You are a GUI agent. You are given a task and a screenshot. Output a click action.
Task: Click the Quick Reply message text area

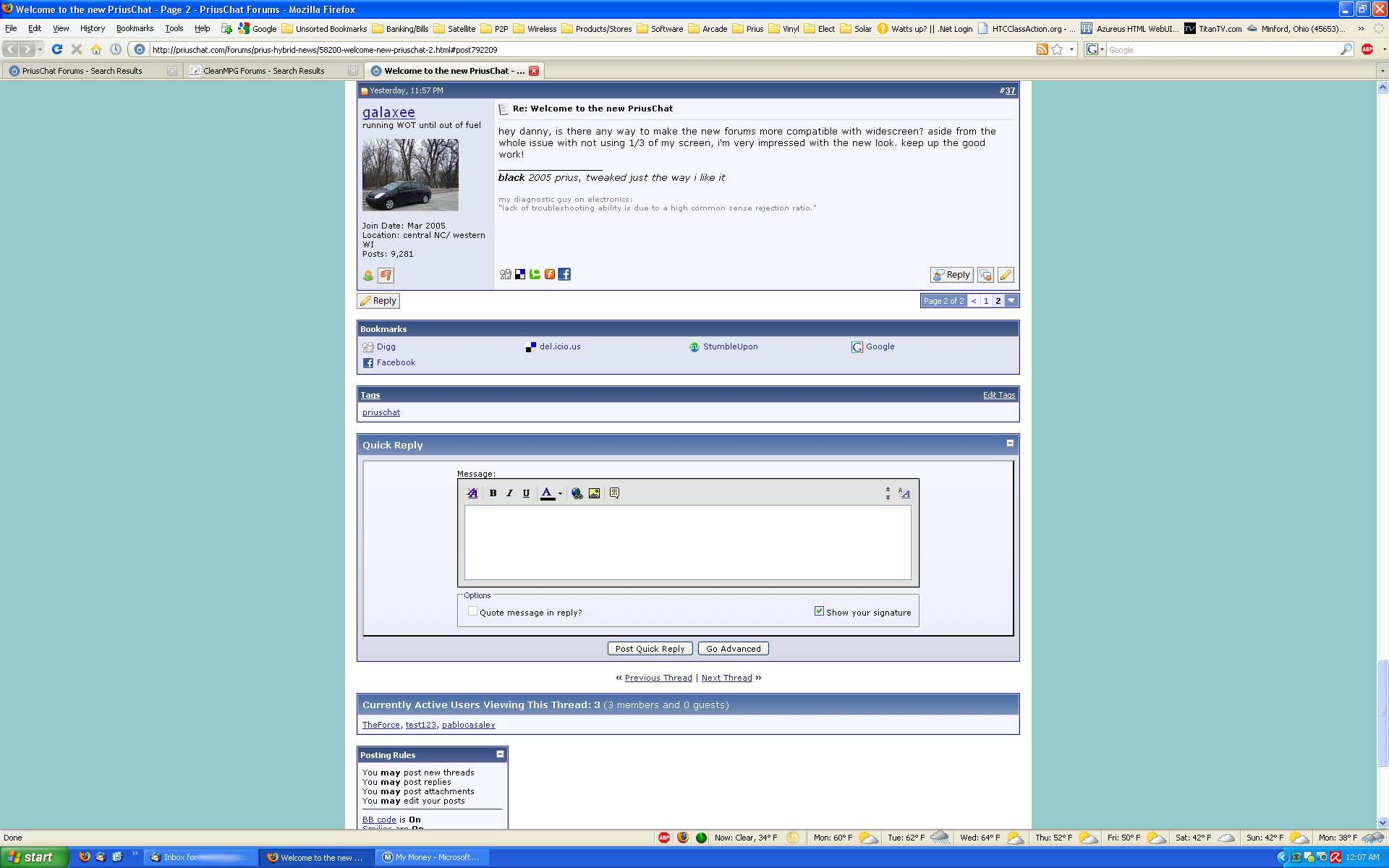pos(687,542)
